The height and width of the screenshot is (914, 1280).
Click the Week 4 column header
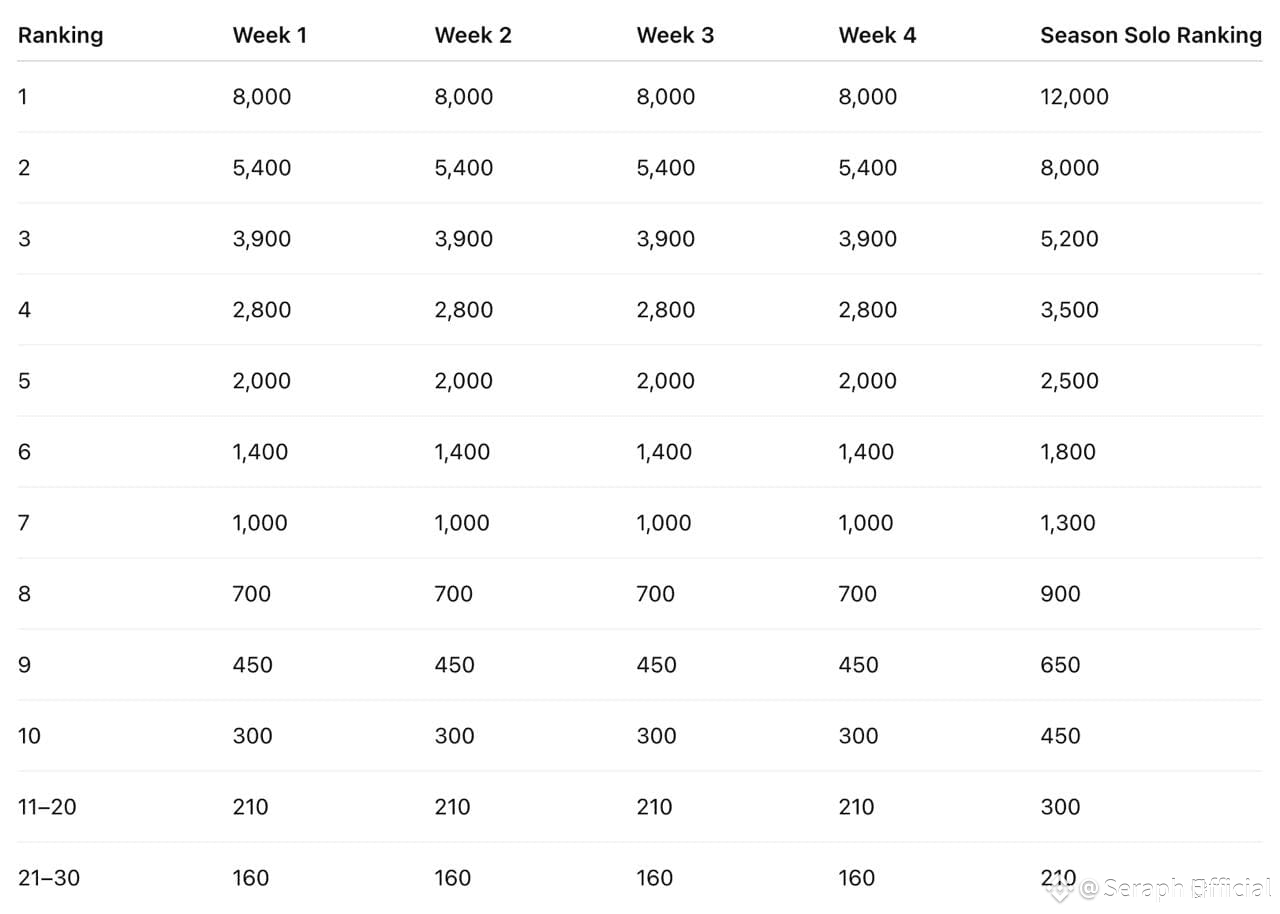(877, 35)
